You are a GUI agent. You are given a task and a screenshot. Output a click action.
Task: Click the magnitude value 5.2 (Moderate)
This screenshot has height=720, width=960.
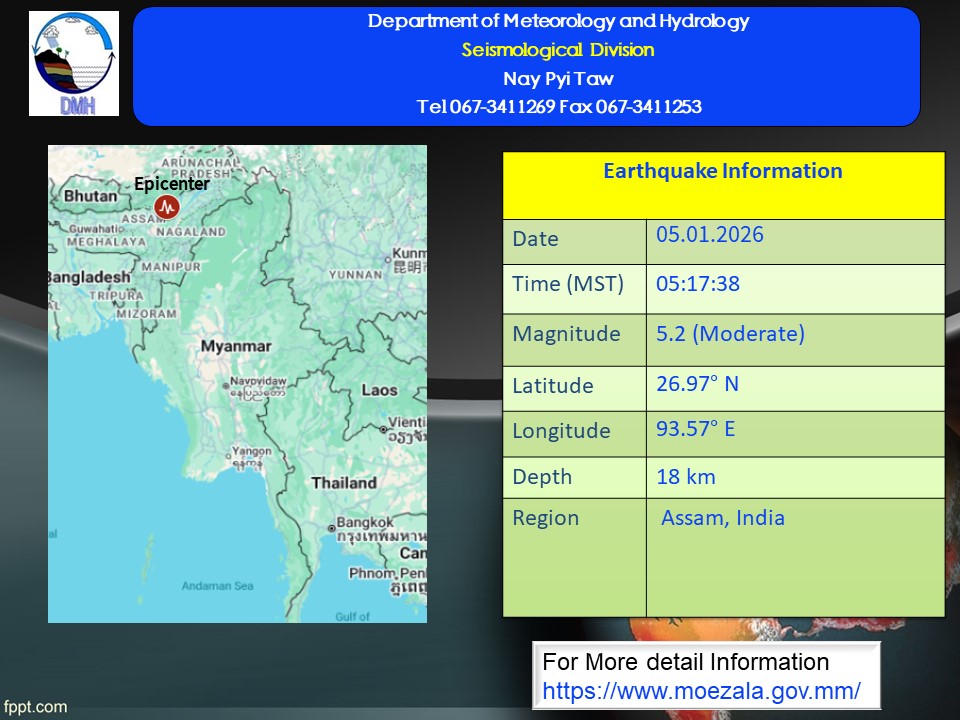[730, 334]
